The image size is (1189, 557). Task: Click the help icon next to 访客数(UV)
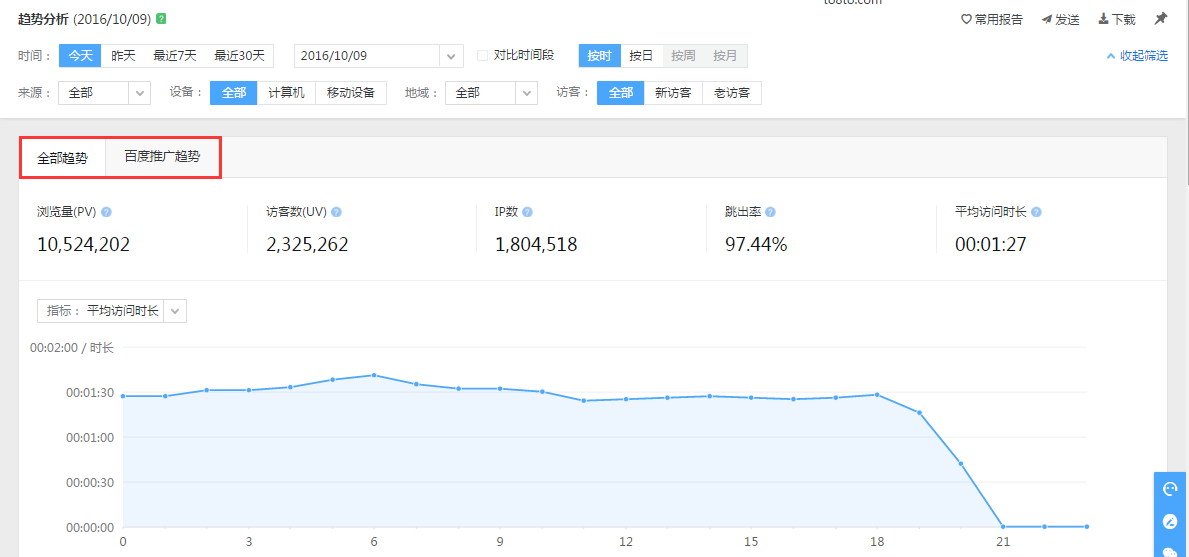pos(336,212)
